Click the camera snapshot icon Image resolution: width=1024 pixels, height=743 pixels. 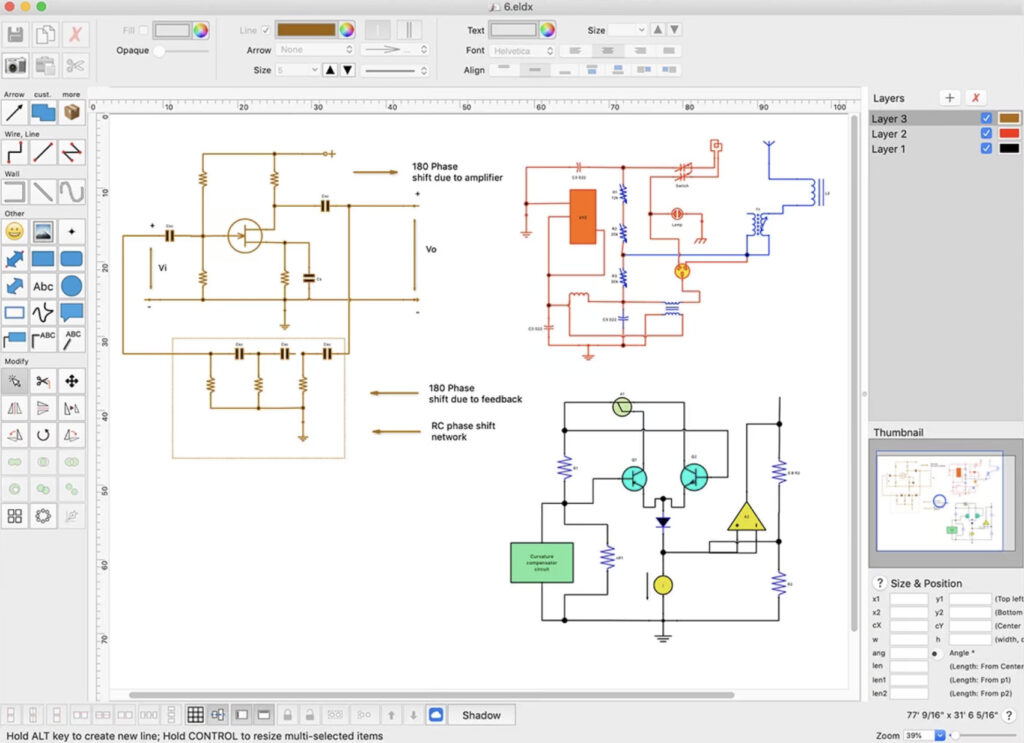click(x=15, y=65)
